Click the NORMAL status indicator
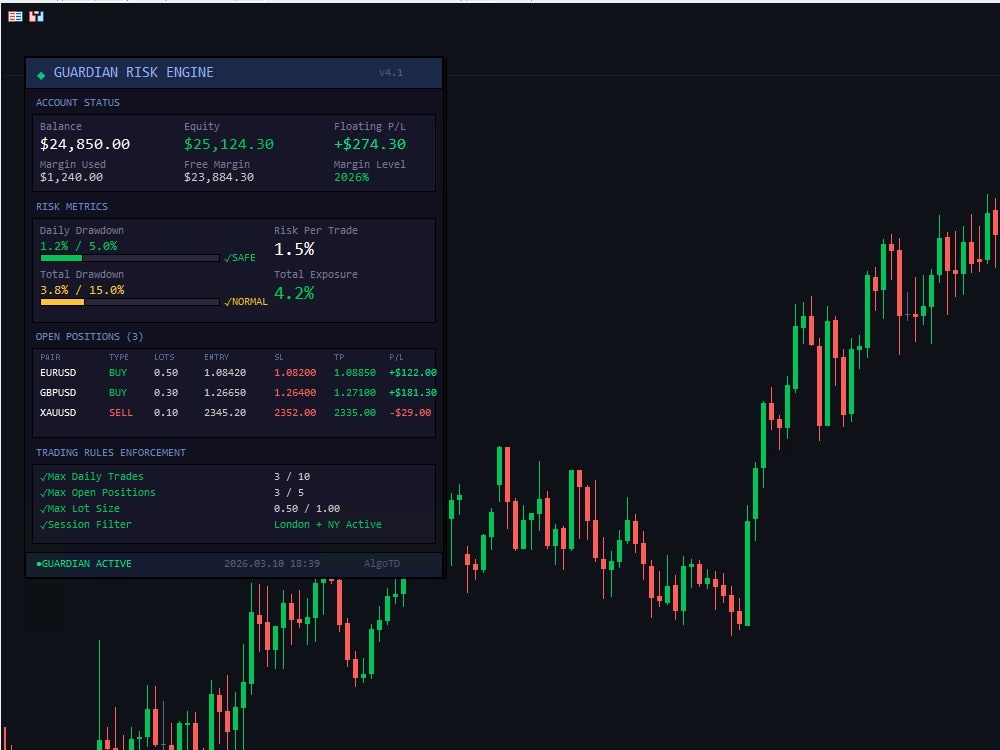Screen dimensions: 1000x750 click(246, 302)
